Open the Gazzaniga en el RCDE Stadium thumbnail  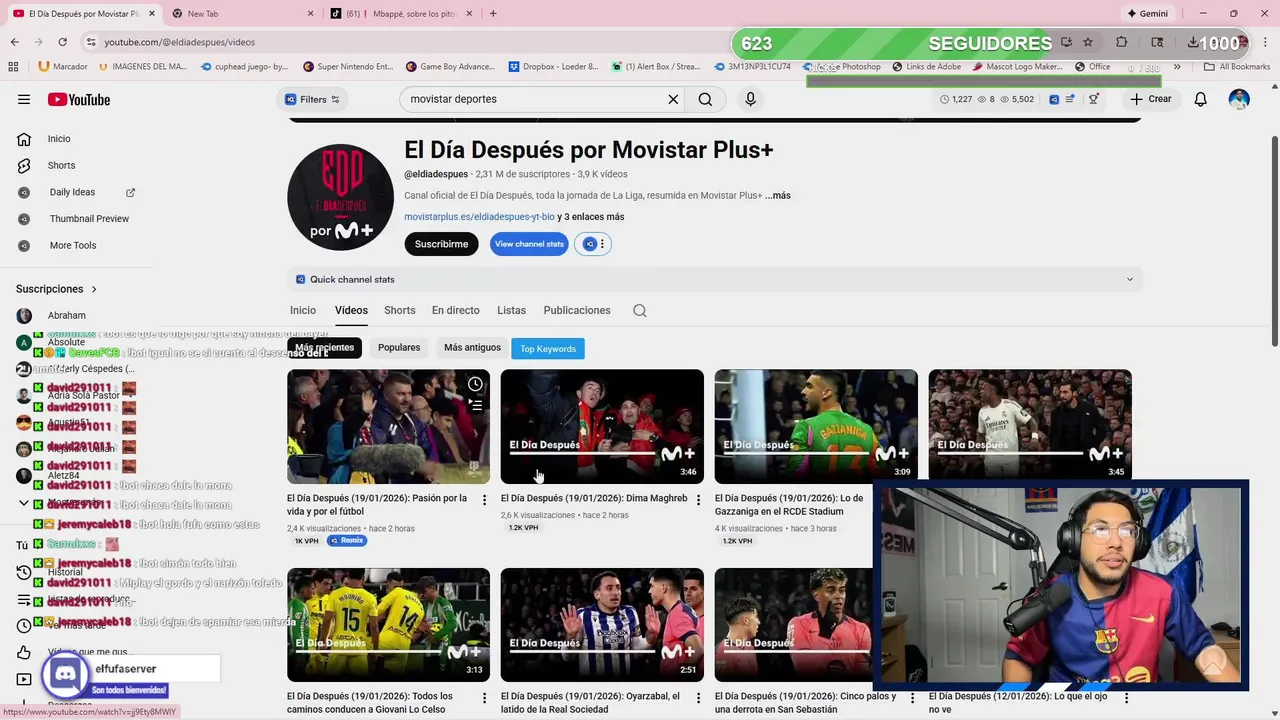point(816,427)
